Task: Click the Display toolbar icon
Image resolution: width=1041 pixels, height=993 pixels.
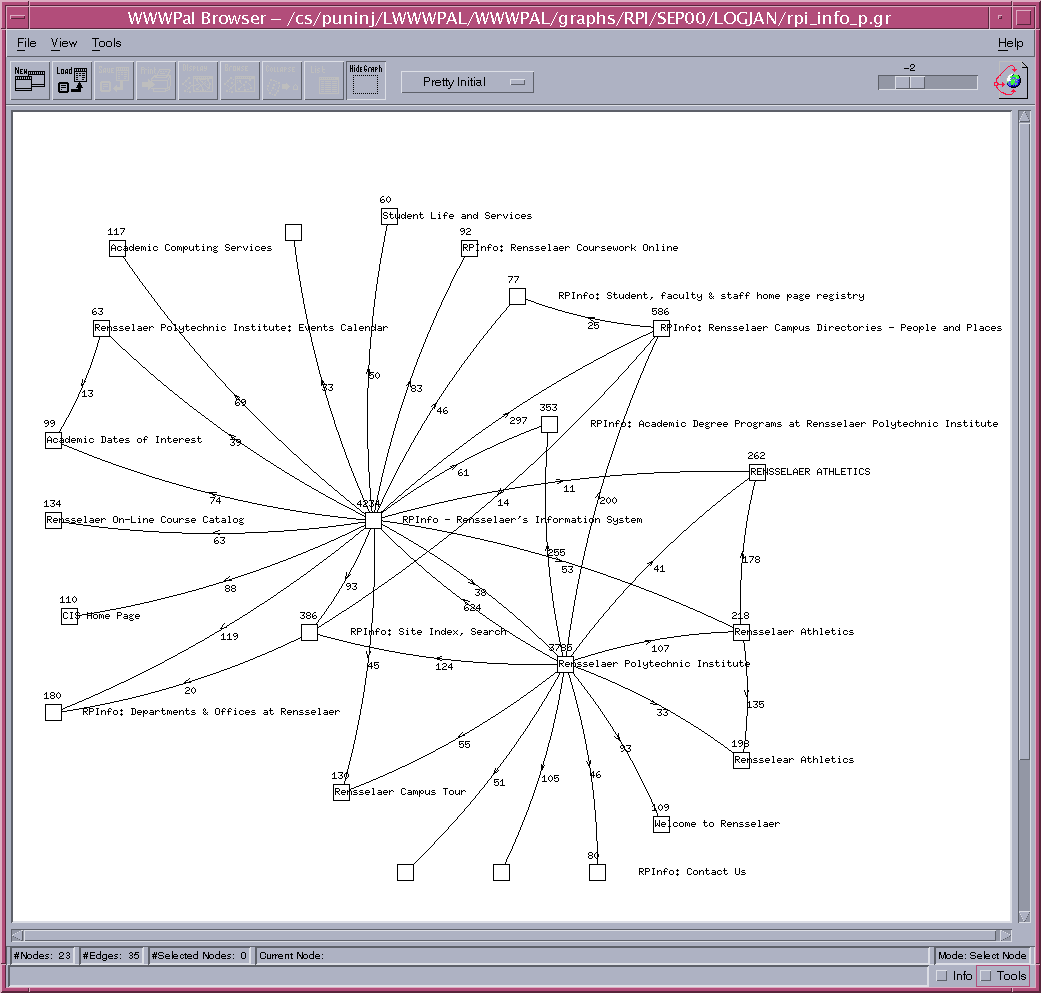Action: [x=197, y=80]
